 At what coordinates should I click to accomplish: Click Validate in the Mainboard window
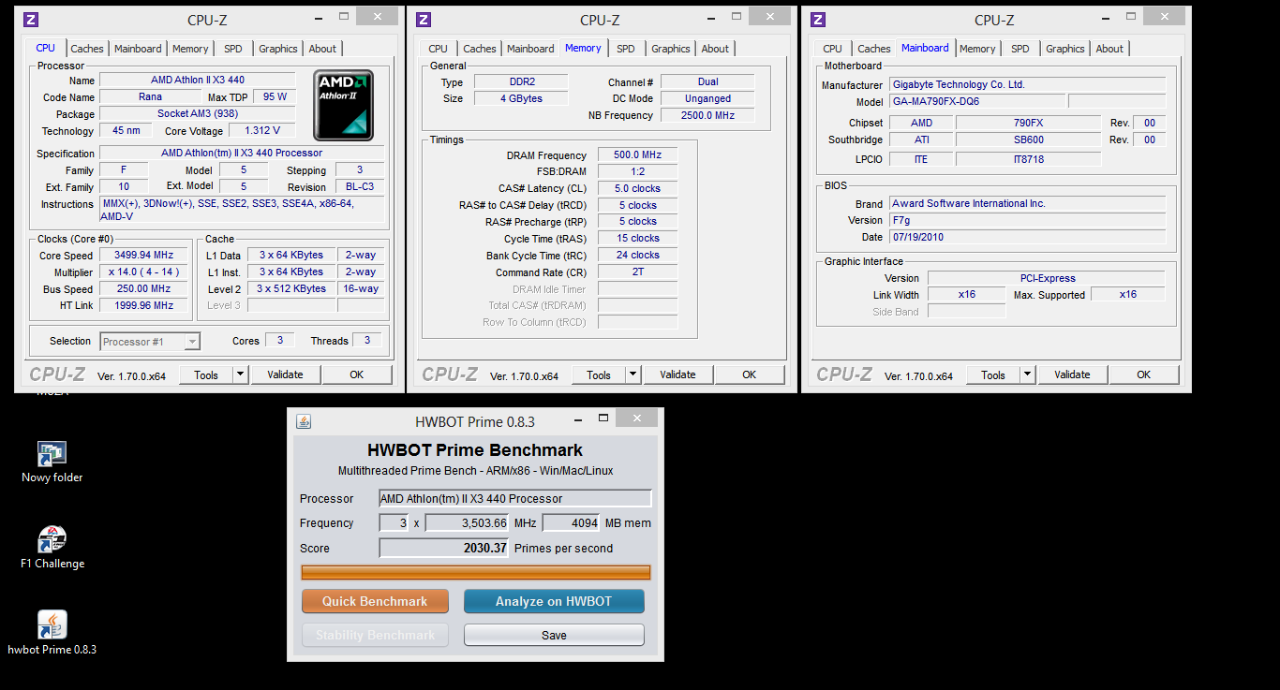1072,375
